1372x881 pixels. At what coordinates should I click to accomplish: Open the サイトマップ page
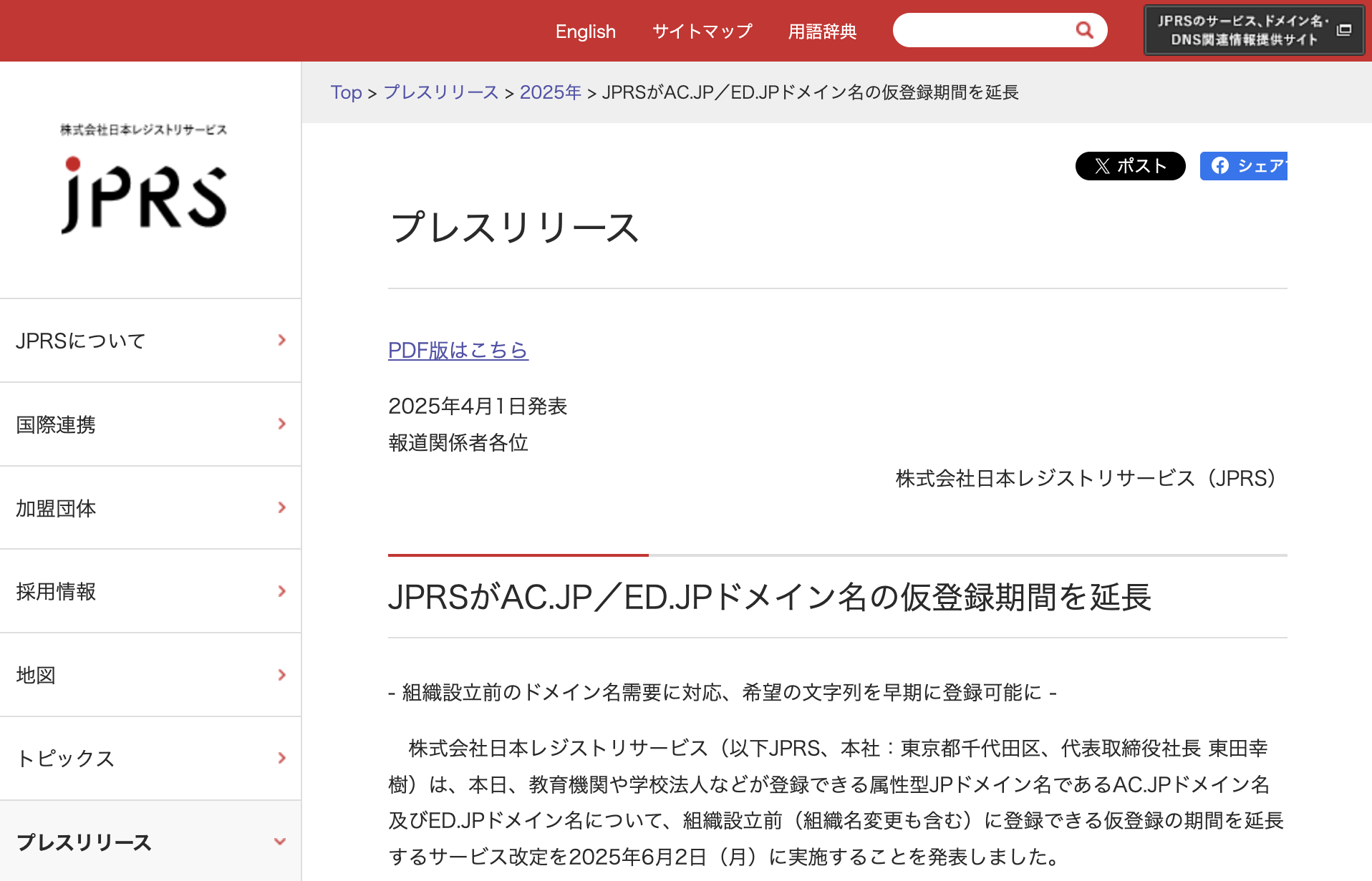[702, 31]
